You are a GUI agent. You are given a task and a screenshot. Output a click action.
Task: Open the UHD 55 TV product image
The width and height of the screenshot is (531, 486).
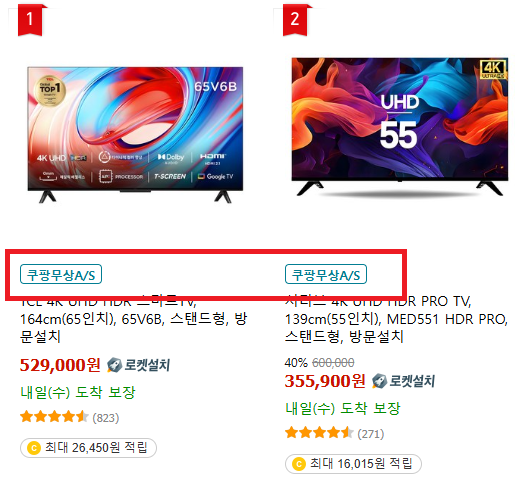[x=400, y=126]
